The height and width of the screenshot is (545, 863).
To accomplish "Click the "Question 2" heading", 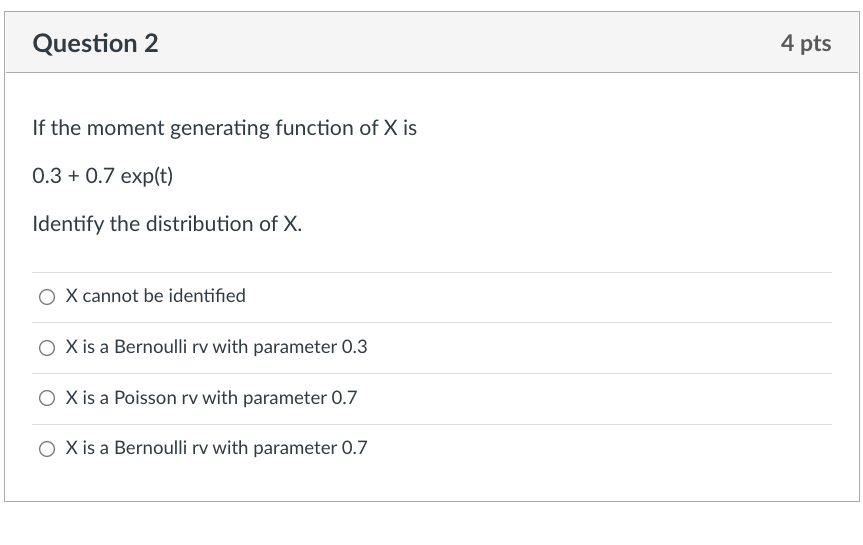I will tap(95, 44).
